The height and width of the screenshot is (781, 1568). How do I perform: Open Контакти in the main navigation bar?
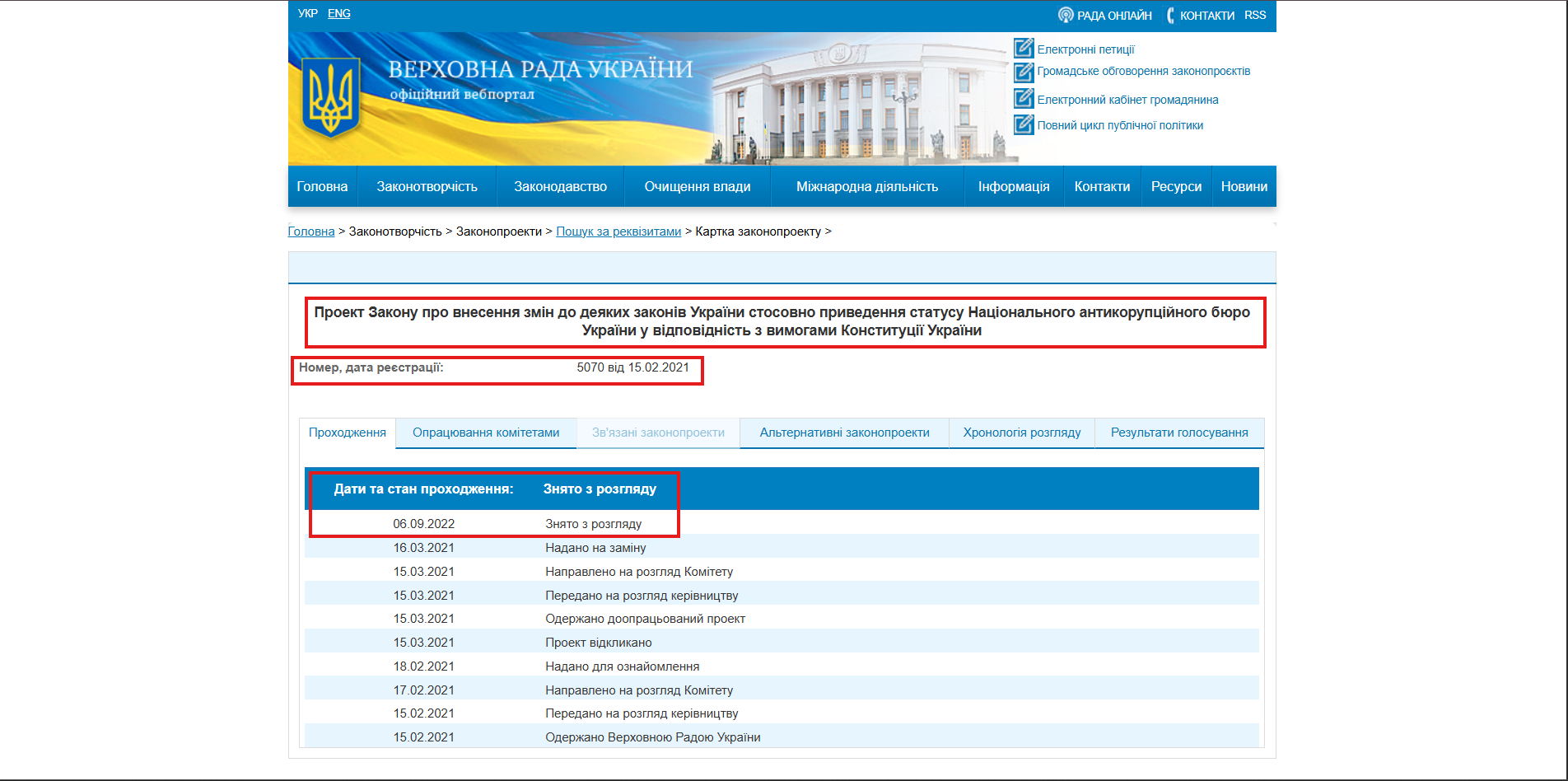tap(1102, 186)
